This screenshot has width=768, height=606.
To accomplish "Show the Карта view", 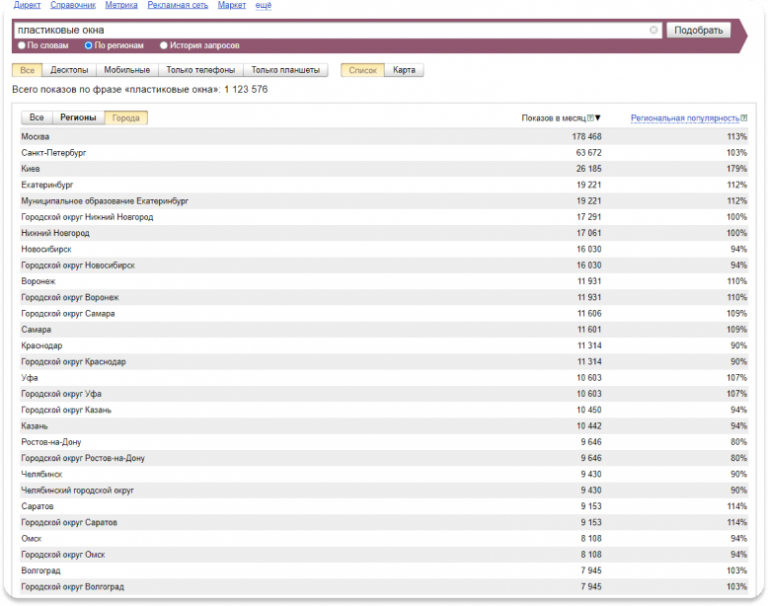I will pyautogui.click(x=405, y=70).
